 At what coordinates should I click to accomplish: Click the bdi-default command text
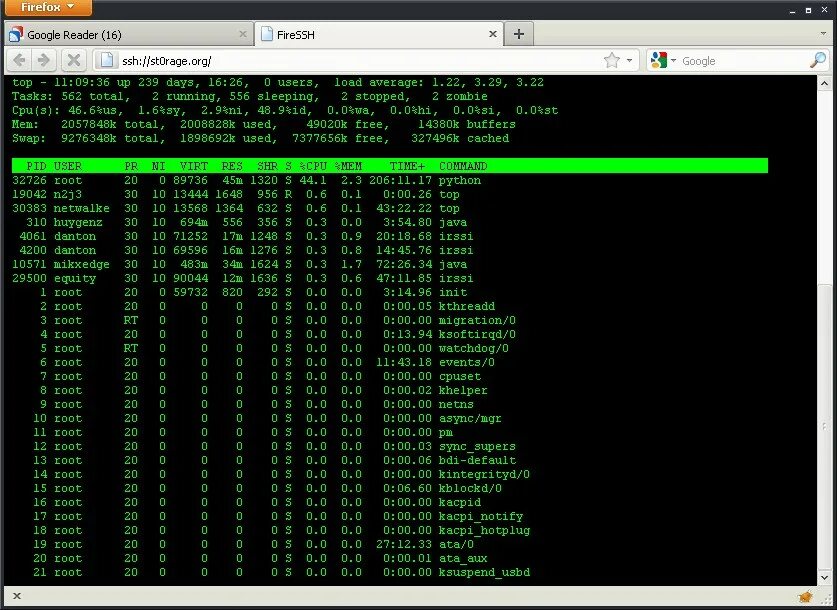point(477,460)
